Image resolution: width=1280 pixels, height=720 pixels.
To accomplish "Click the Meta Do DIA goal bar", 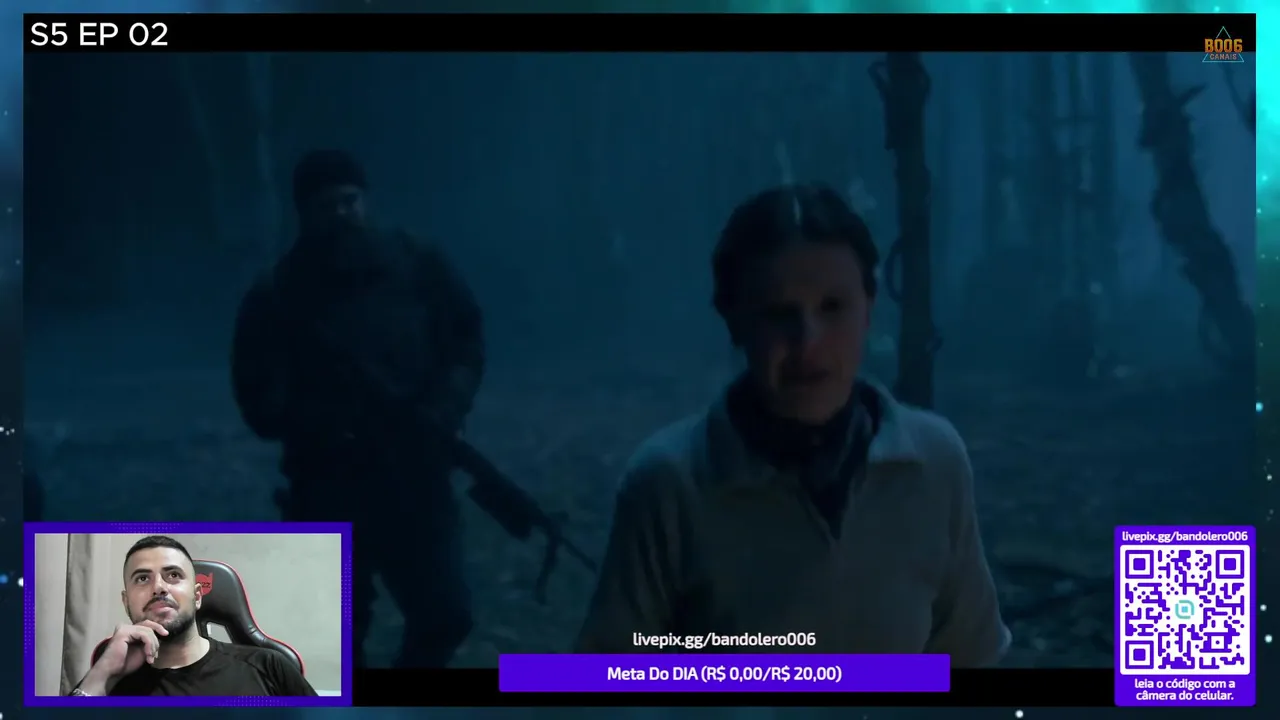I will [724, 673].
